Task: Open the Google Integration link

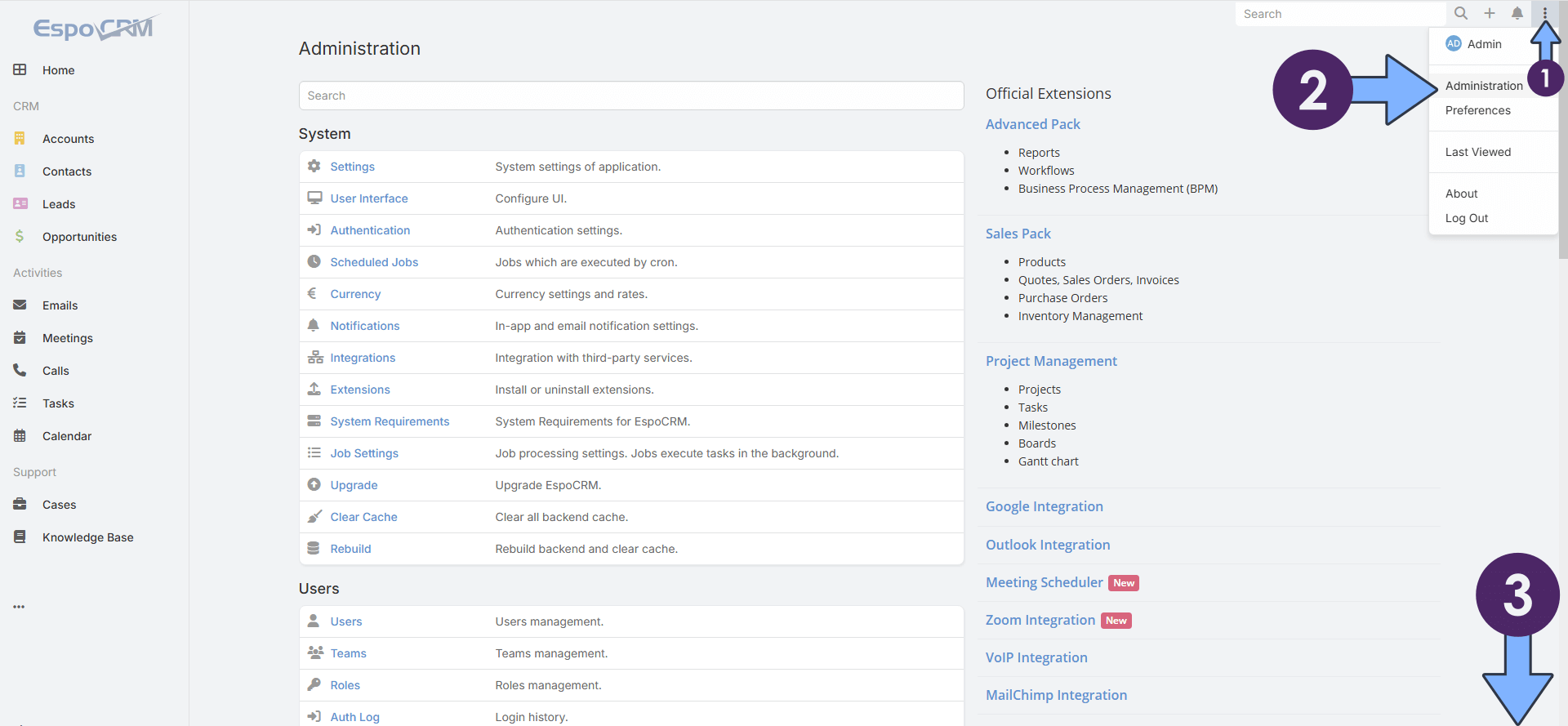Action: [1045, 506]
